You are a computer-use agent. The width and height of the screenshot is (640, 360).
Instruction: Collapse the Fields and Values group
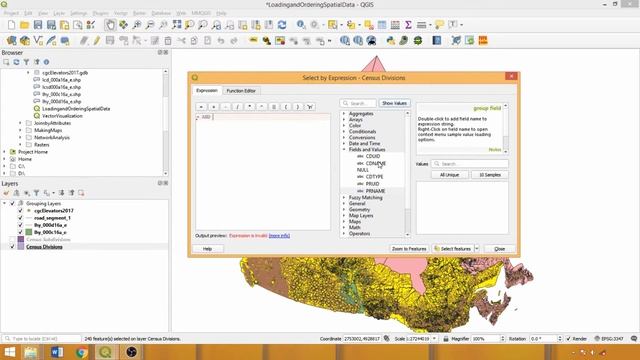[x=344, y=150]
